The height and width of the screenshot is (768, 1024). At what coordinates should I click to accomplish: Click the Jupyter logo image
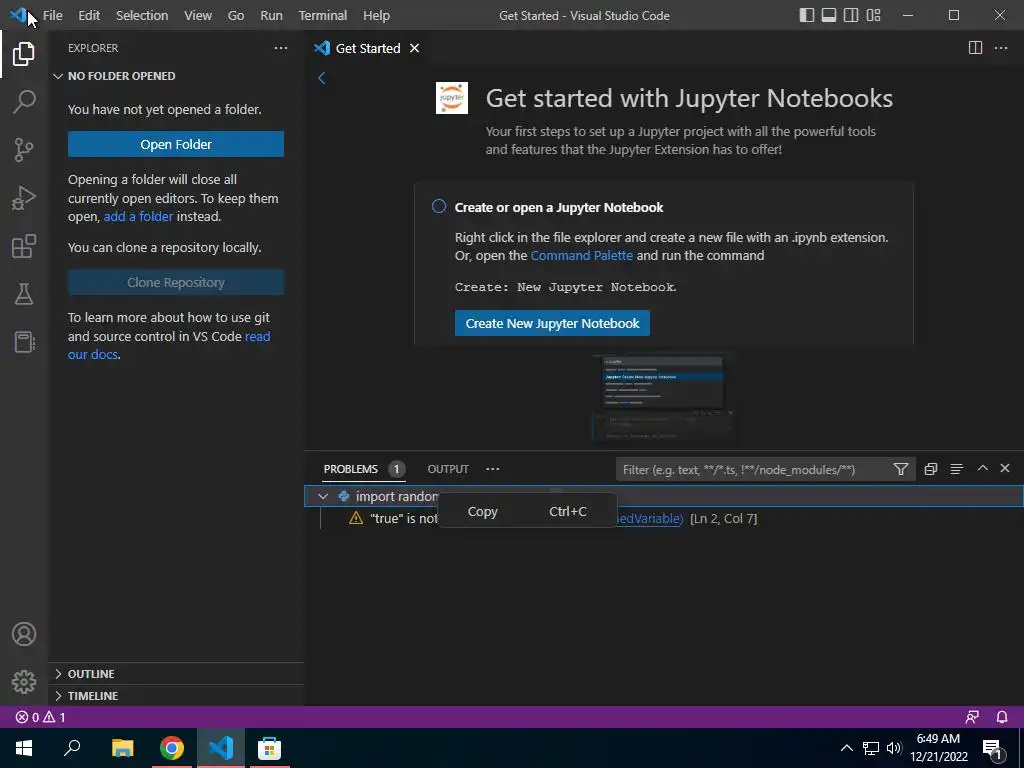coord(452,98)
